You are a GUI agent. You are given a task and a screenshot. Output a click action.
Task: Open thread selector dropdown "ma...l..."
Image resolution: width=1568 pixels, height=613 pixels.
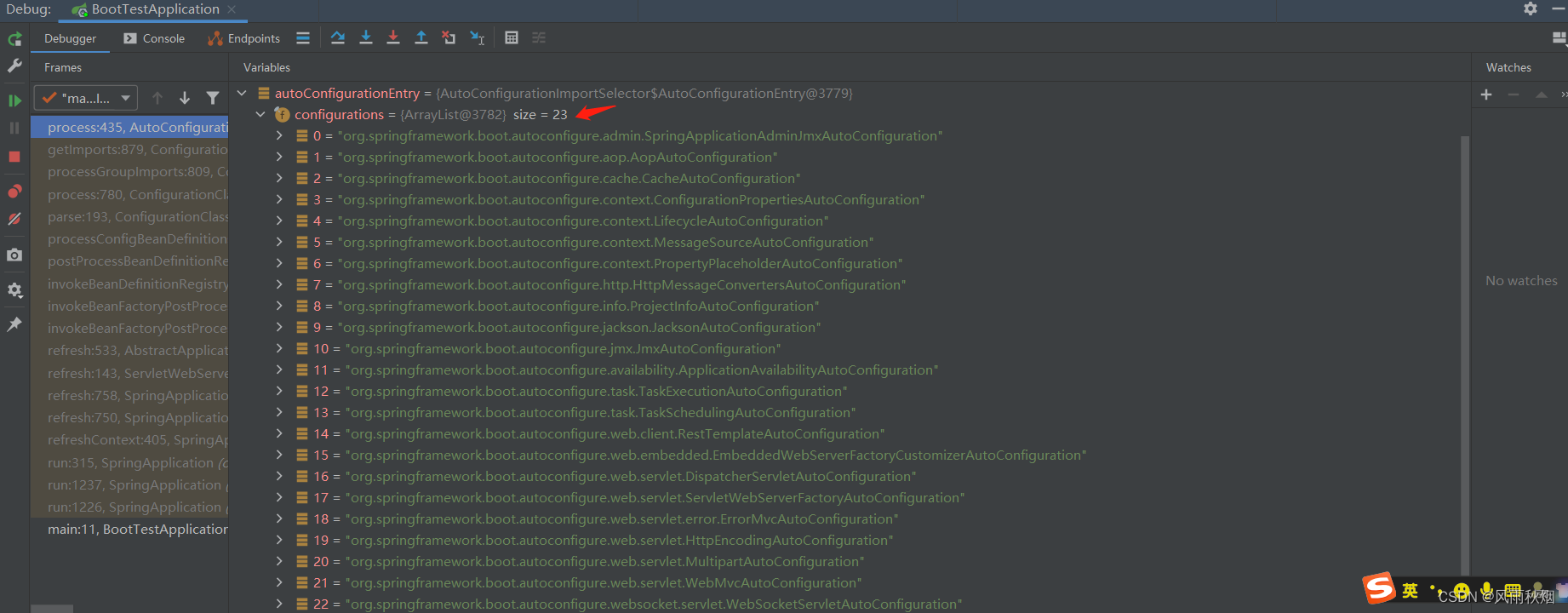point(86,98)
